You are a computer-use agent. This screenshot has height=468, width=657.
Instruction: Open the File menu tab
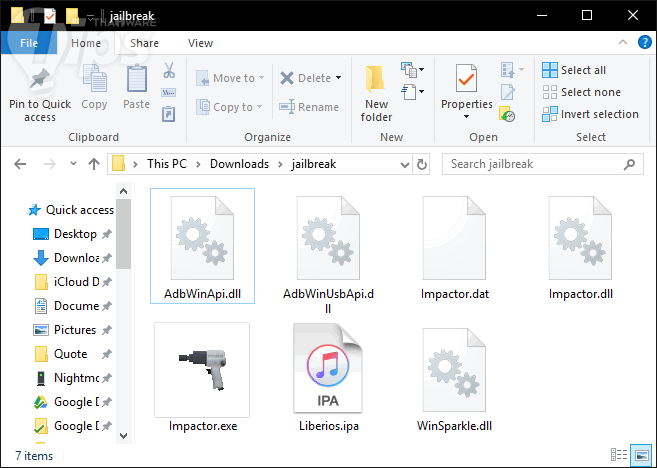[28, 43]
